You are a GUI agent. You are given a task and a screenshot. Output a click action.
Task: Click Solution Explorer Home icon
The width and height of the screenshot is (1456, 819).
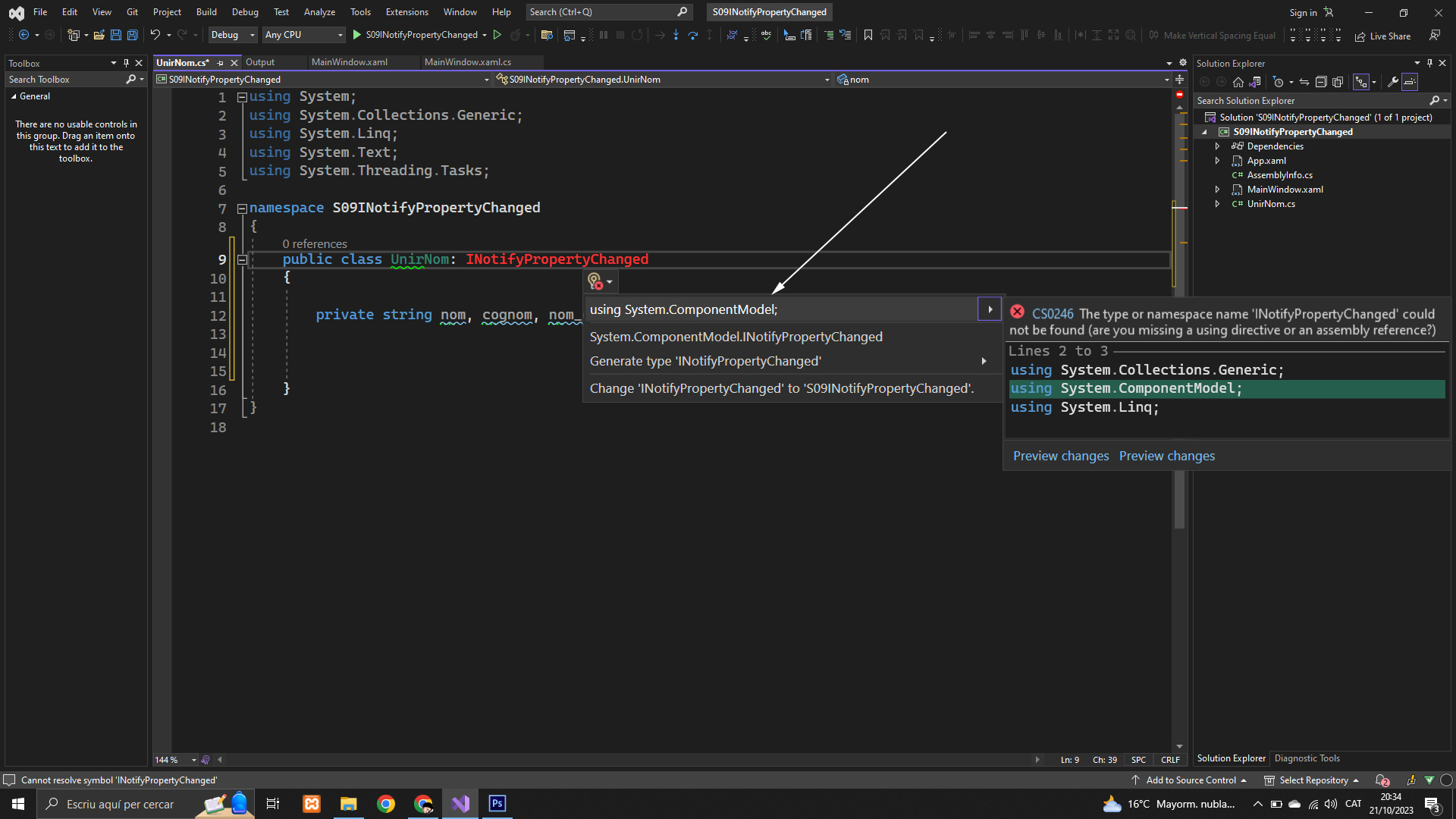coord(1238,82)
